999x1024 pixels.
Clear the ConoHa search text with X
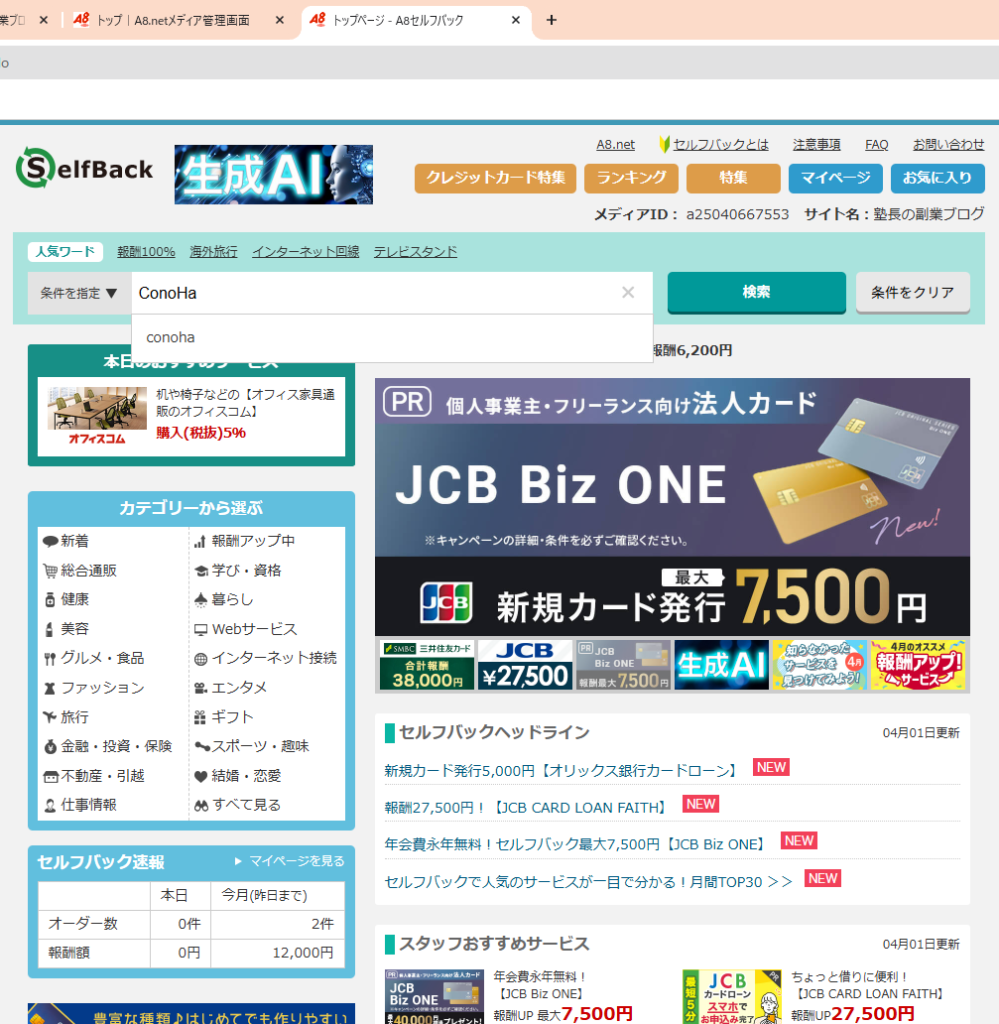pos(628,293)
